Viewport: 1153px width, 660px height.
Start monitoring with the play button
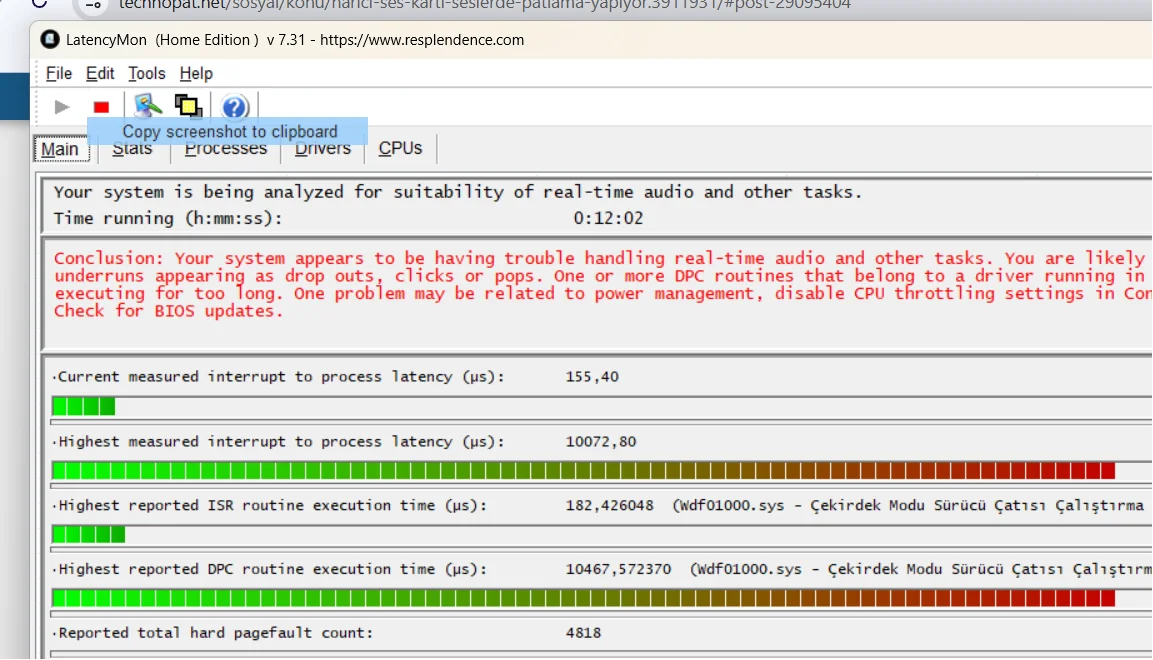point(62,107)
